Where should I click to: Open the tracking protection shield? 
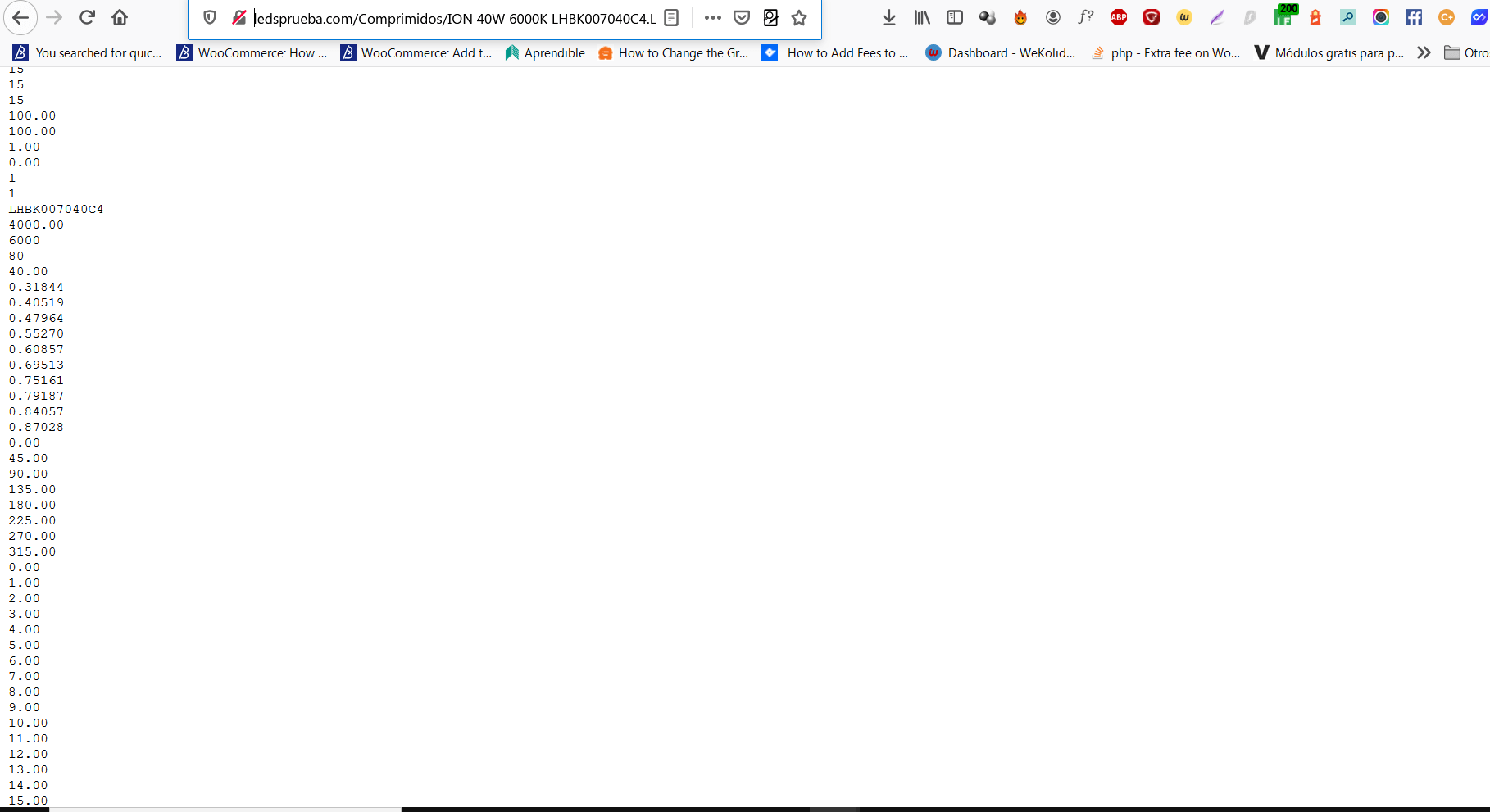coord(210,18)
